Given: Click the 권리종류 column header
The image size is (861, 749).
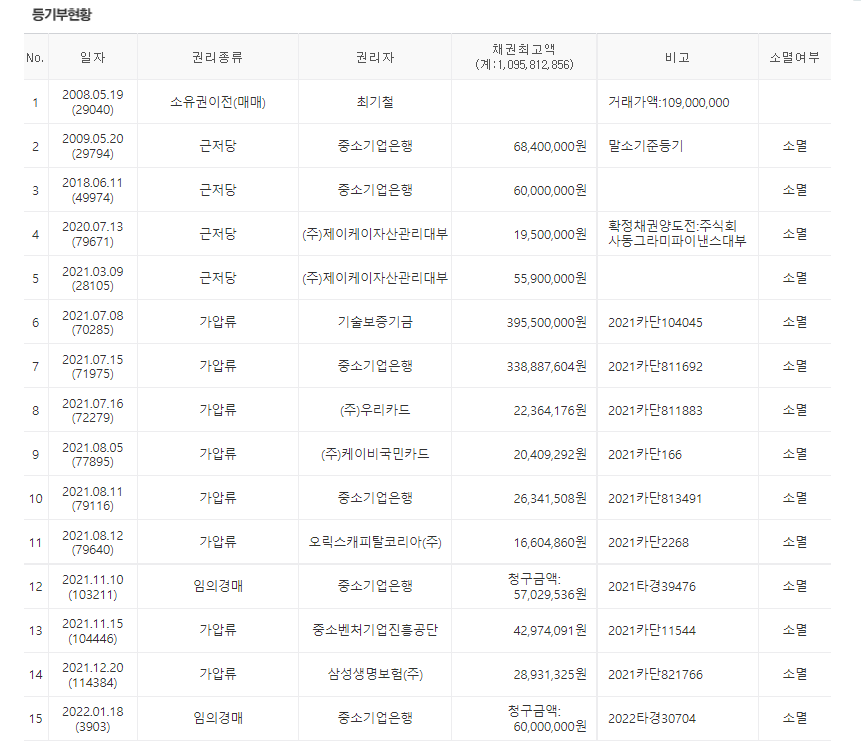Looking at the screenshot, I should [x=217, y=57].
